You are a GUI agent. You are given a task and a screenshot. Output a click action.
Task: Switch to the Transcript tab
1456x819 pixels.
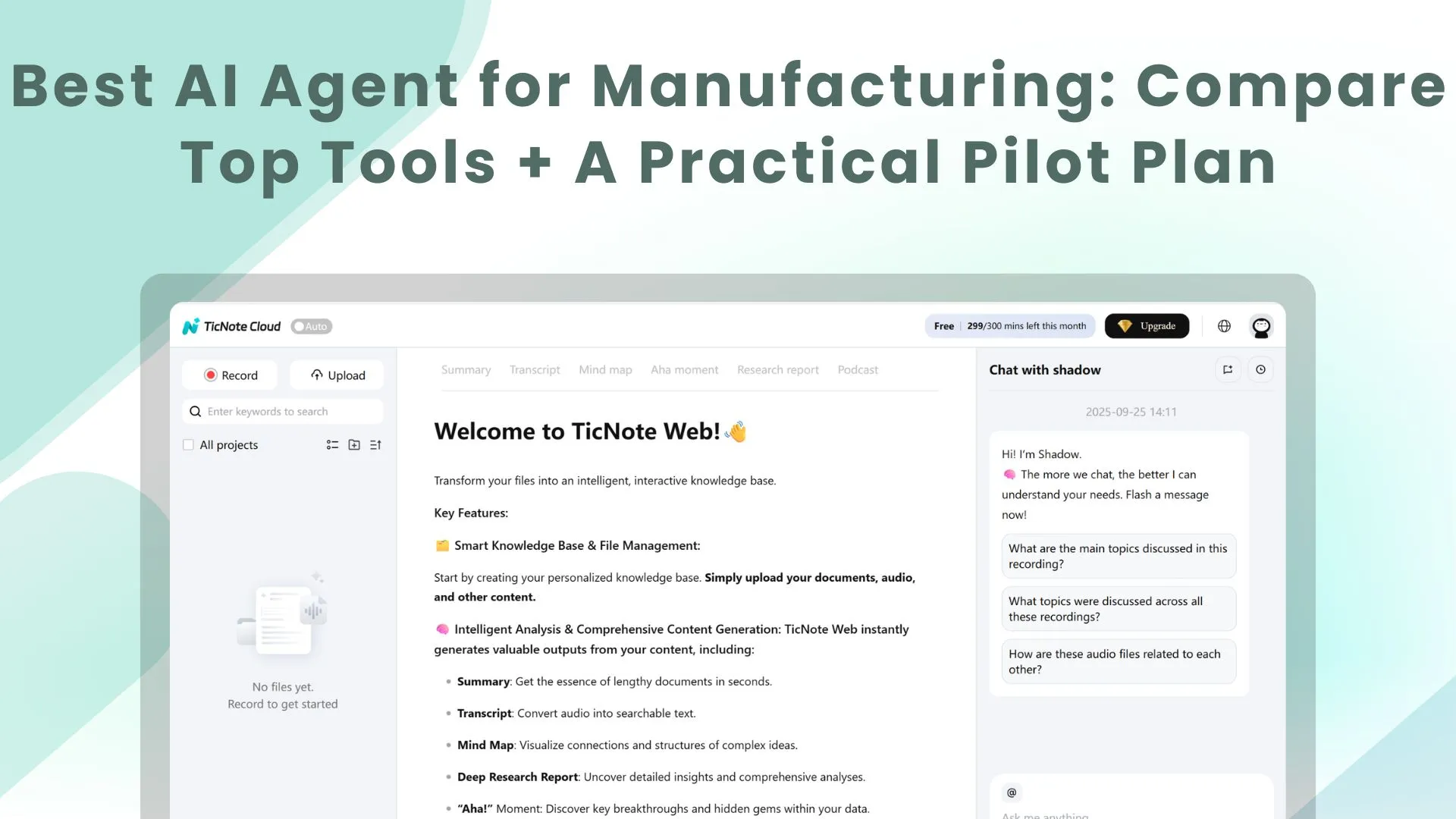click(535, 370)
